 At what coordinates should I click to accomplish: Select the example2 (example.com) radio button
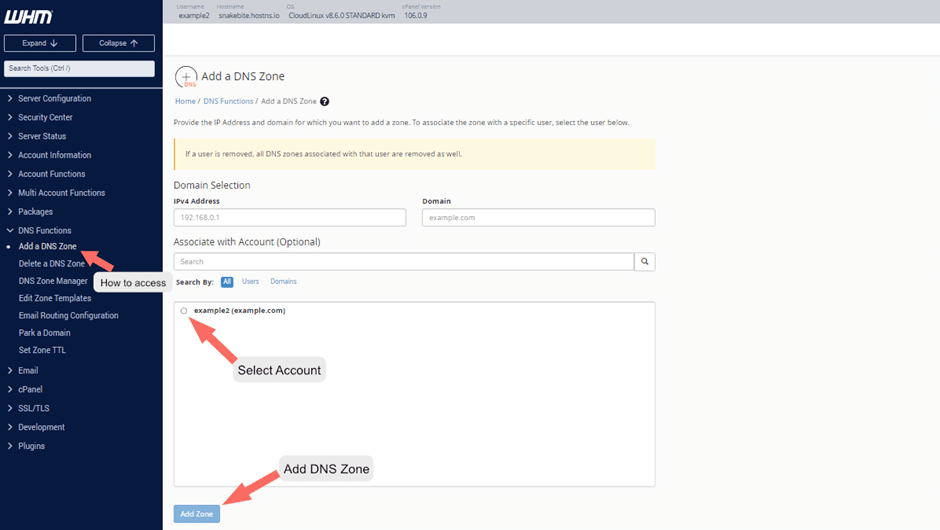click(184, 311)
